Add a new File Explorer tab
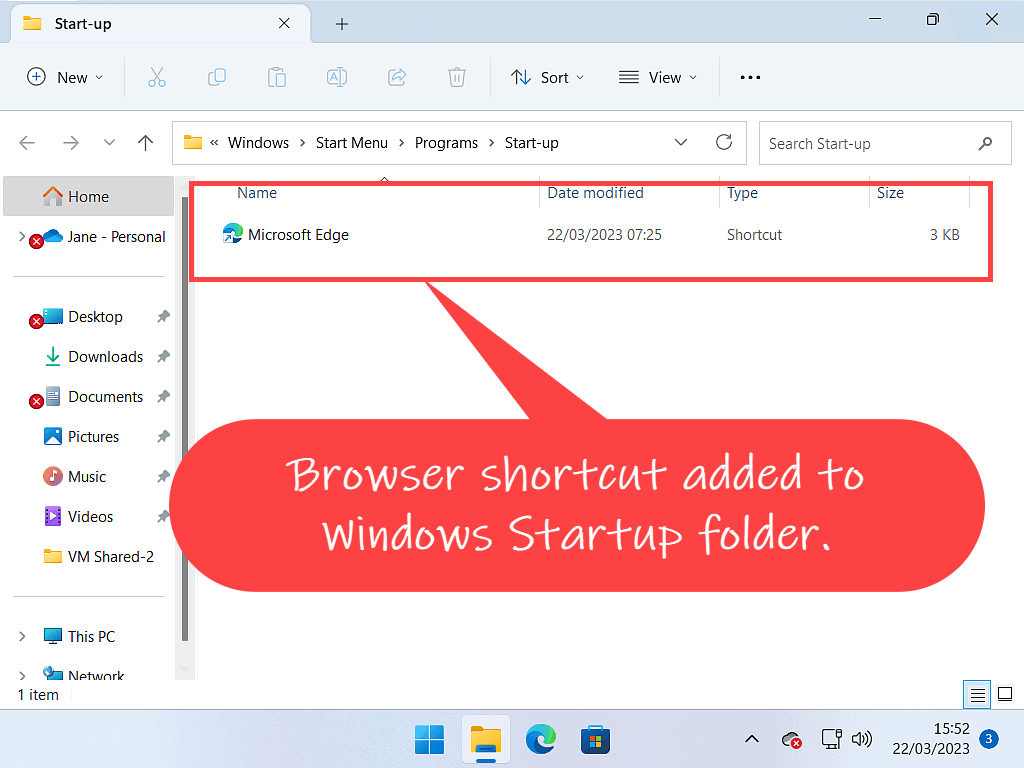 (x=342, y=24)
